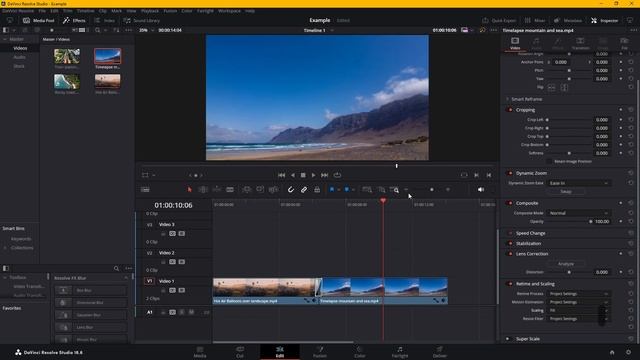The width and height of the screenshot is (640, 360).
Task: Pick the Blade Edit Mode tool
Action: [x=230, y=189]
